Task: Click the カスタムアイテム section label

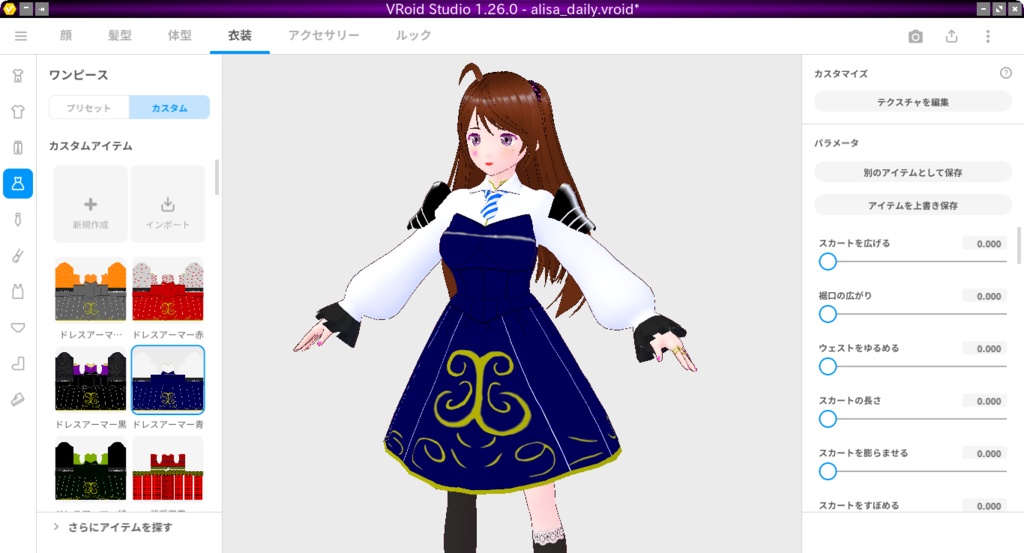Action: pos(91,146)
